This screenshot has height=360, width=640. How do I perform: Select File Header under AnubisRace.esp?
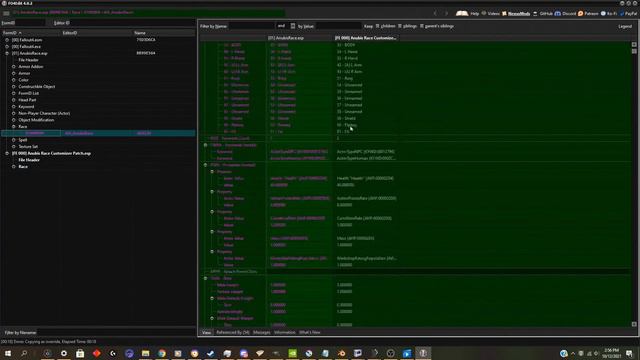(x=29, y=60)
